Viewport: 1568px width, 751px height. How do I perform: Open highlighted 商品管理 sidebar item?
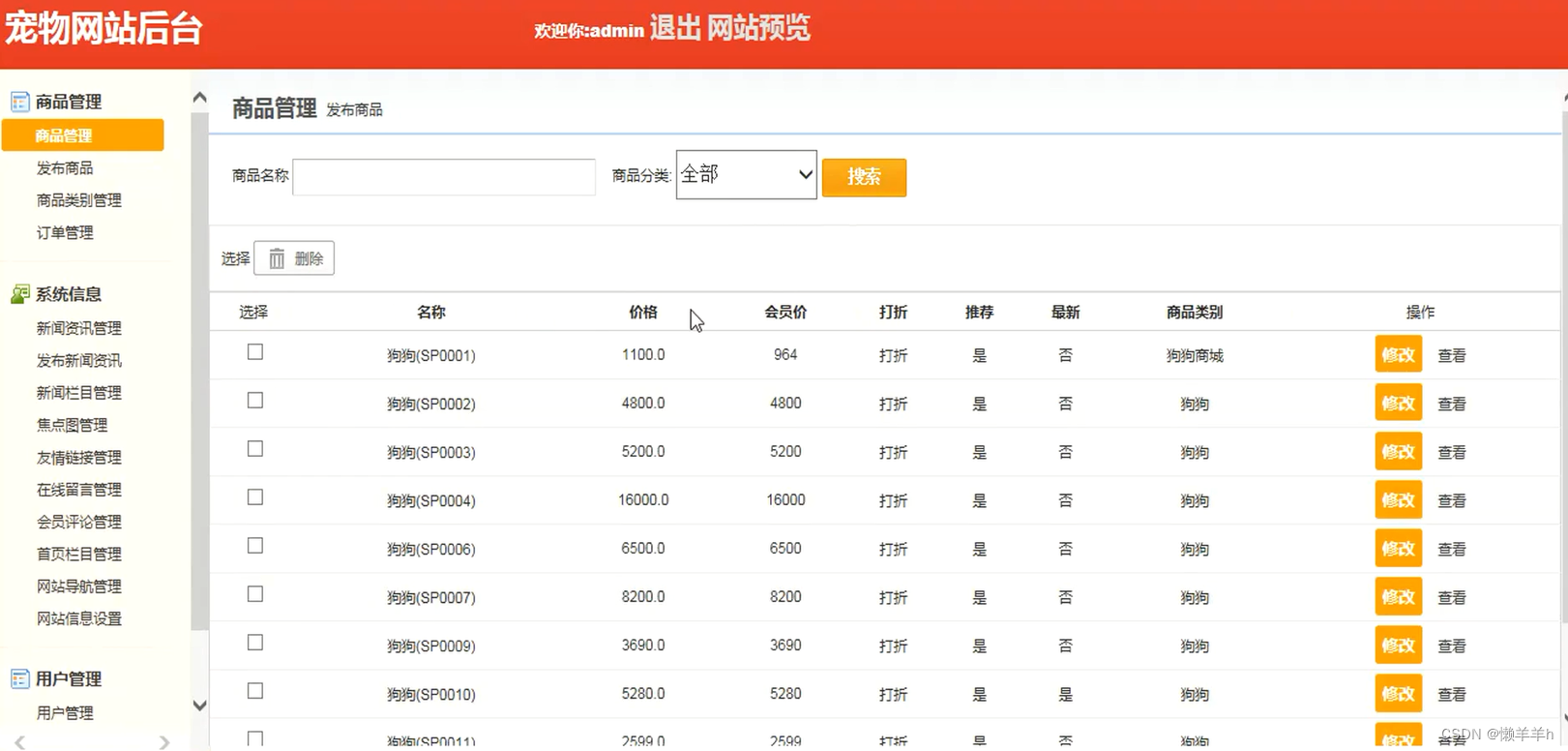coord(83,135)
